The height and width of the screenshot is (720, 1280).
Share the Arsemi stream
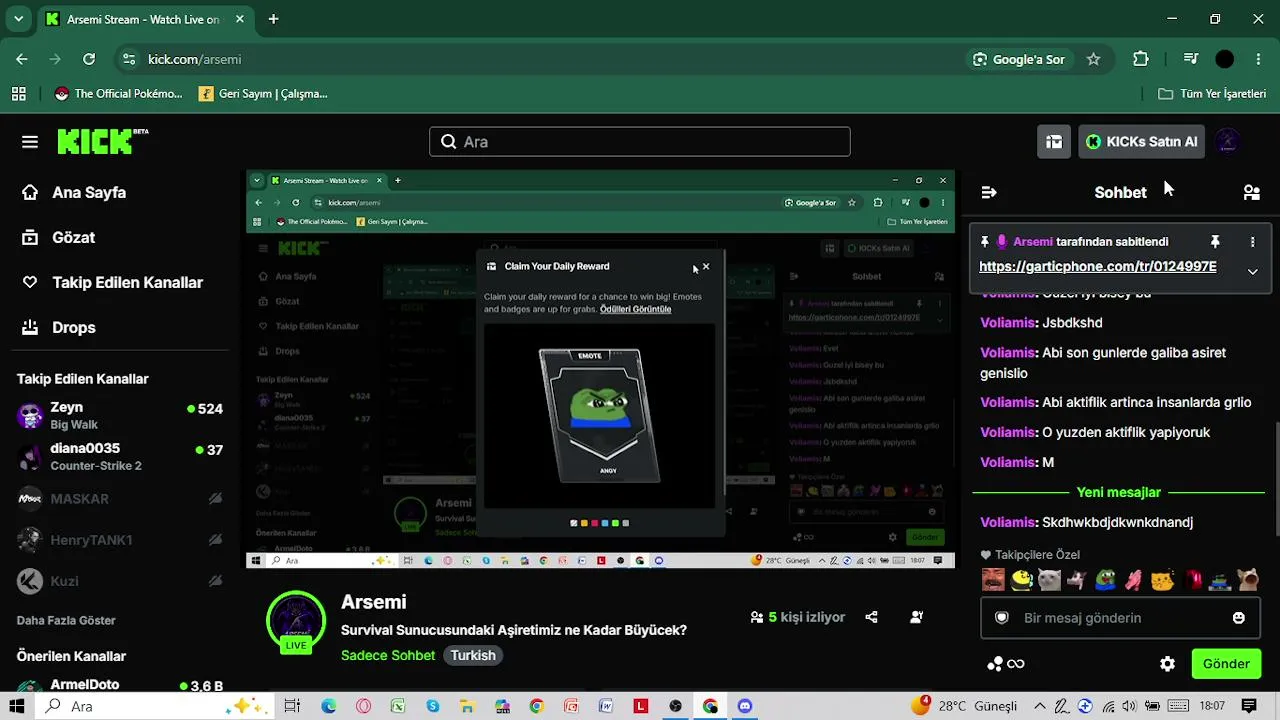click(x=871, y=618)
